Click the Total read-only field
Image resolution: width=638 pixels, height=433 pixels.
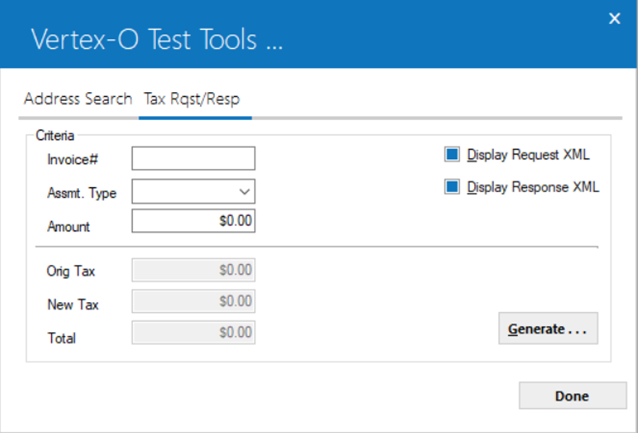pyautogui.click(x=193, y=332)
